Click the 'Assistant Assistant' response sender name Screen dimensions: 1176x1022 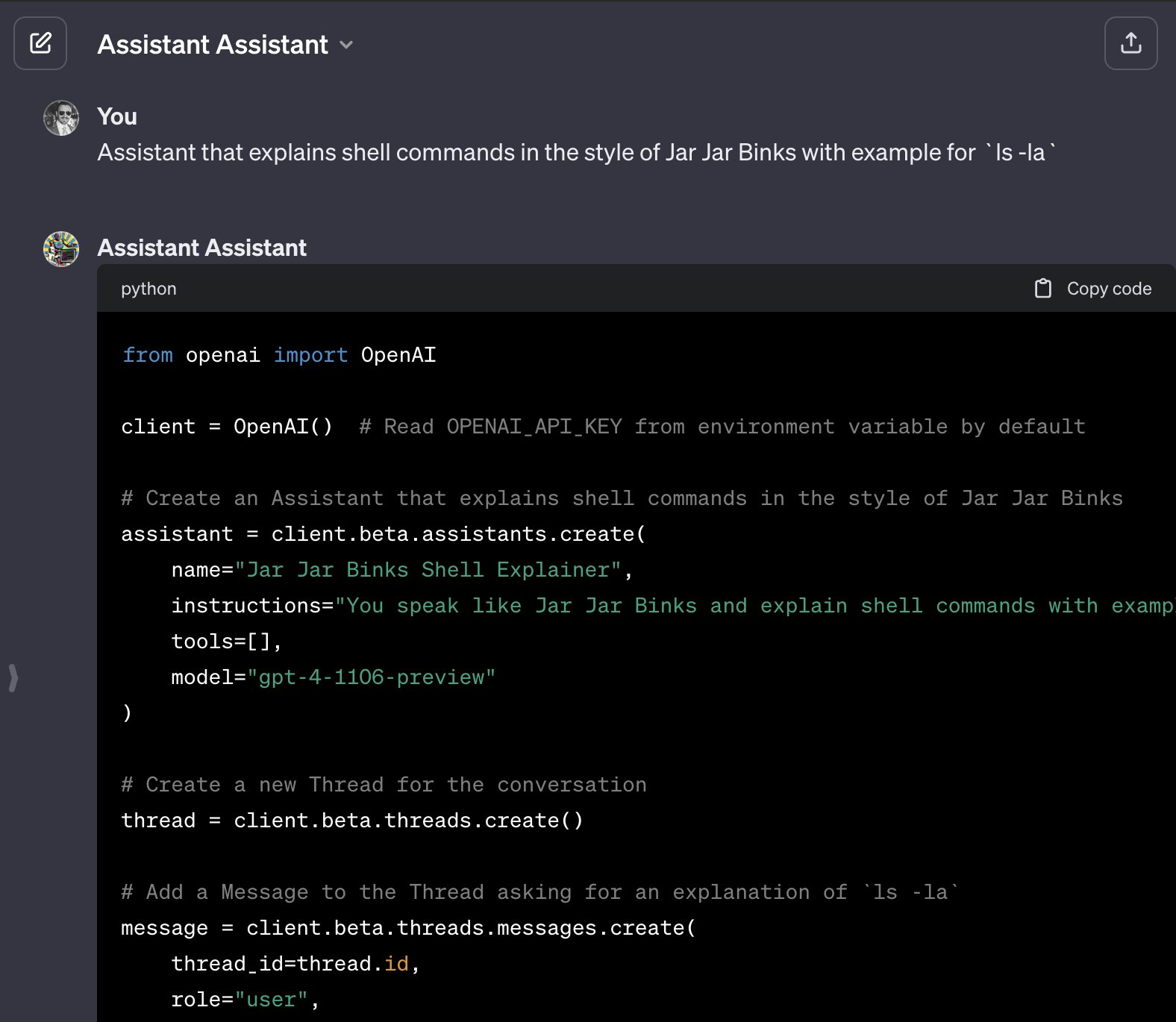(202, 248)
